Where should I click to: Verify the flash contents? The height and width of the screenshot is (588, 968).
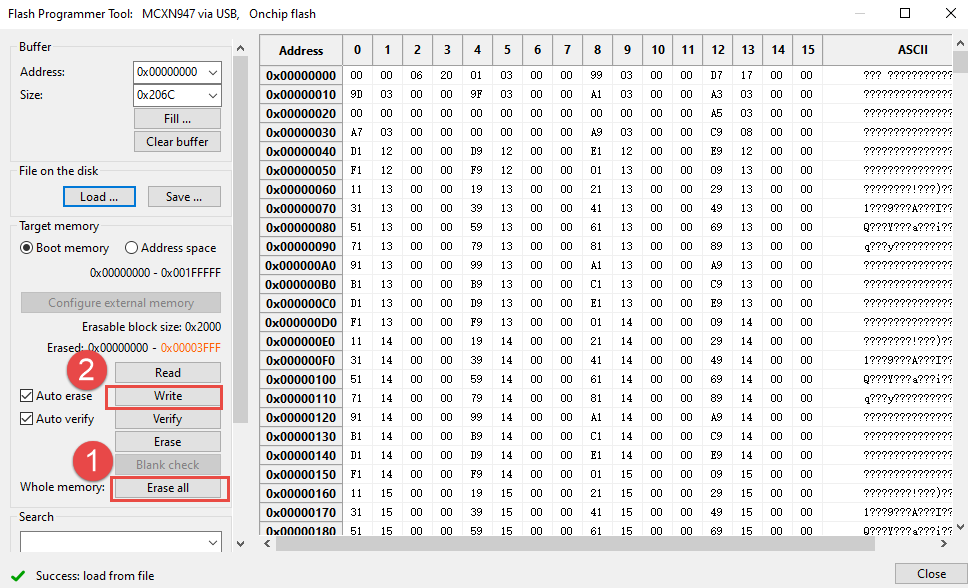[x=167, y=418]
